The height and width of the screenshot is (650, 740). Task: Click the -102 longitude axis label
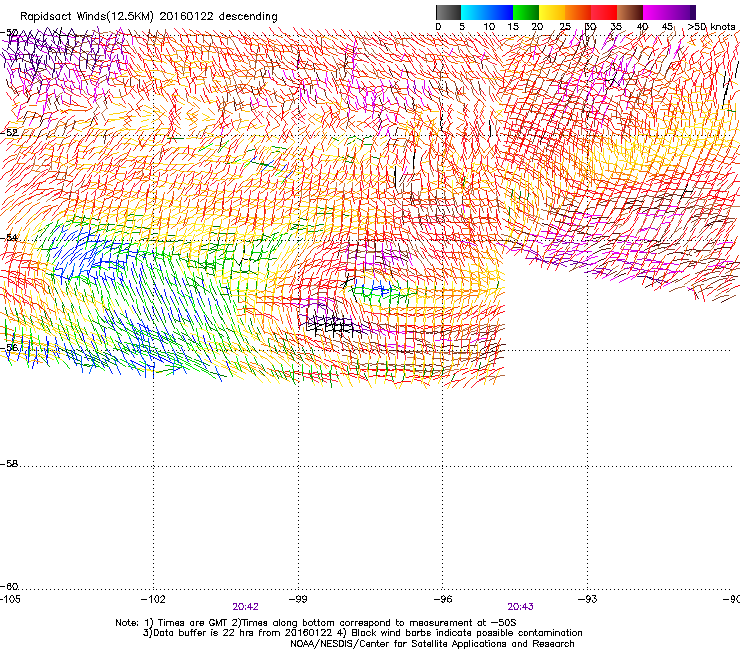pyautogui.click(x=153, y=599)
